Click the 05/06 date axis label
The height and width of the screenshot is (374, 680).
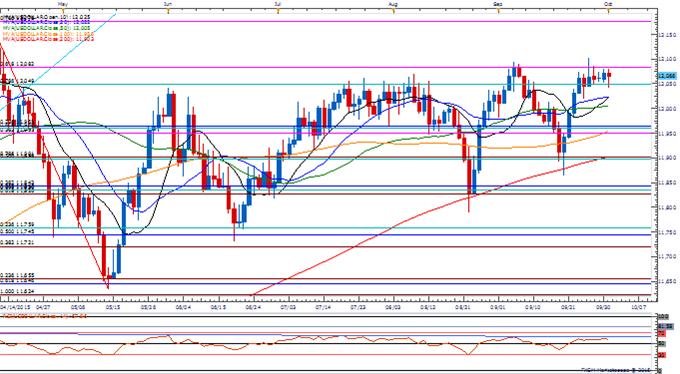[78, 307]
